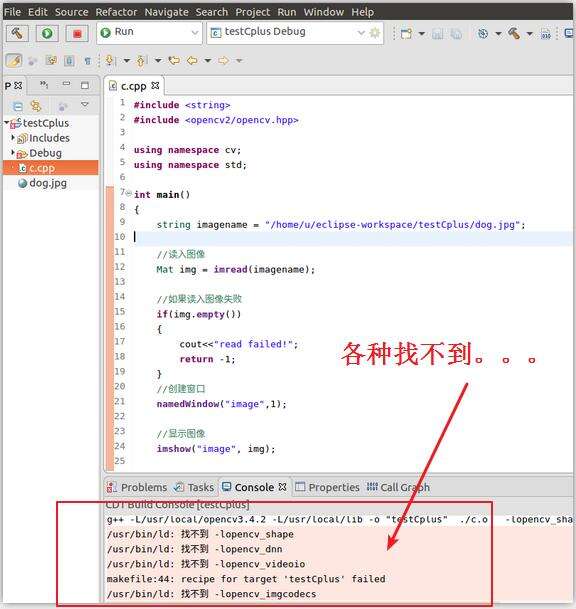Screen dimensions: 576x609
Task: Open the Project Explorer view menu triangle
Action: coord(85,104)
